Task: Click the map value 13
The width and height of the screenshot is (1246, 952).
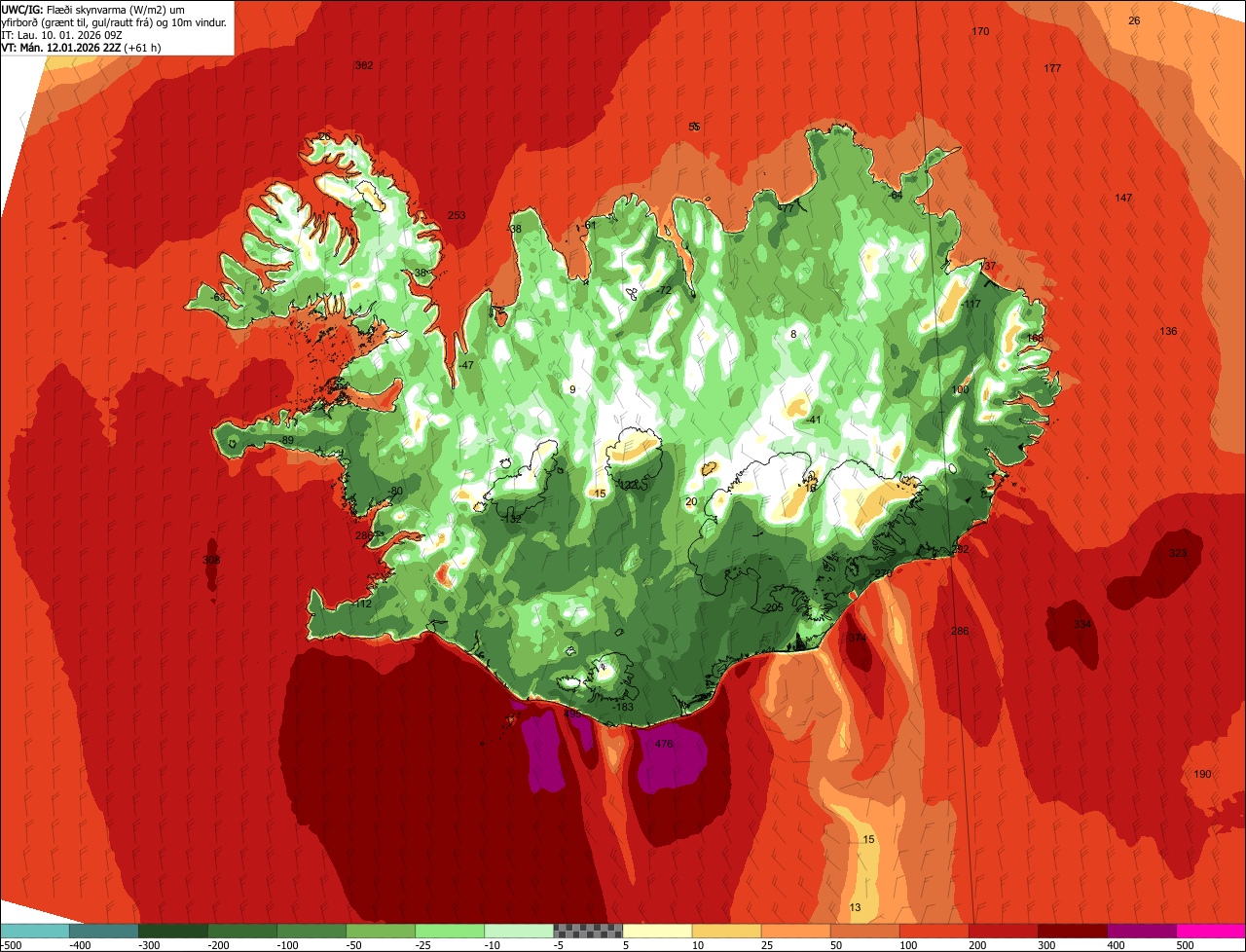Action: [856, 907]
